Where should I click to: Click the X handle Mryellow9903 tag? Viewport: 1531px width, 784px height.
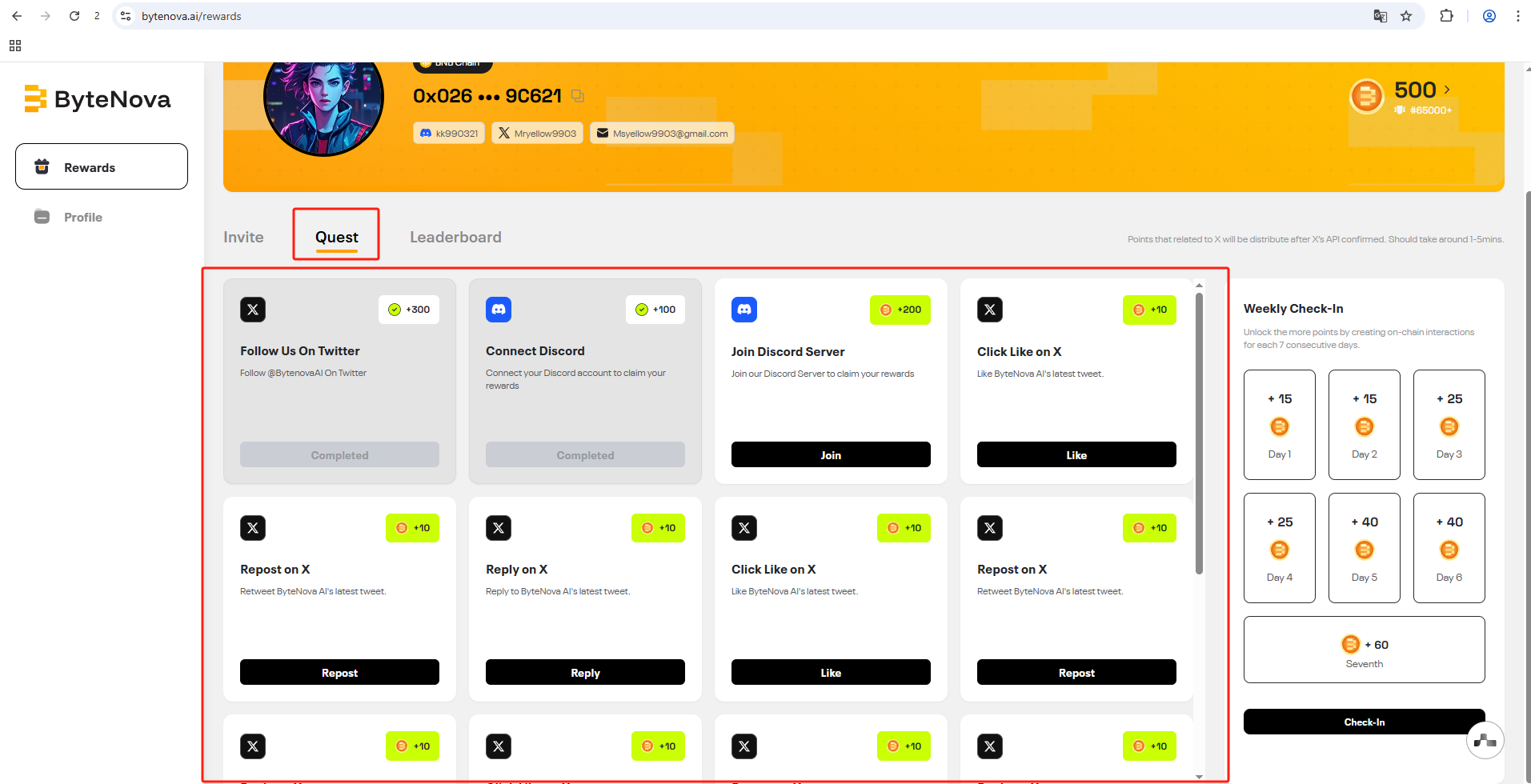point(537,133)
